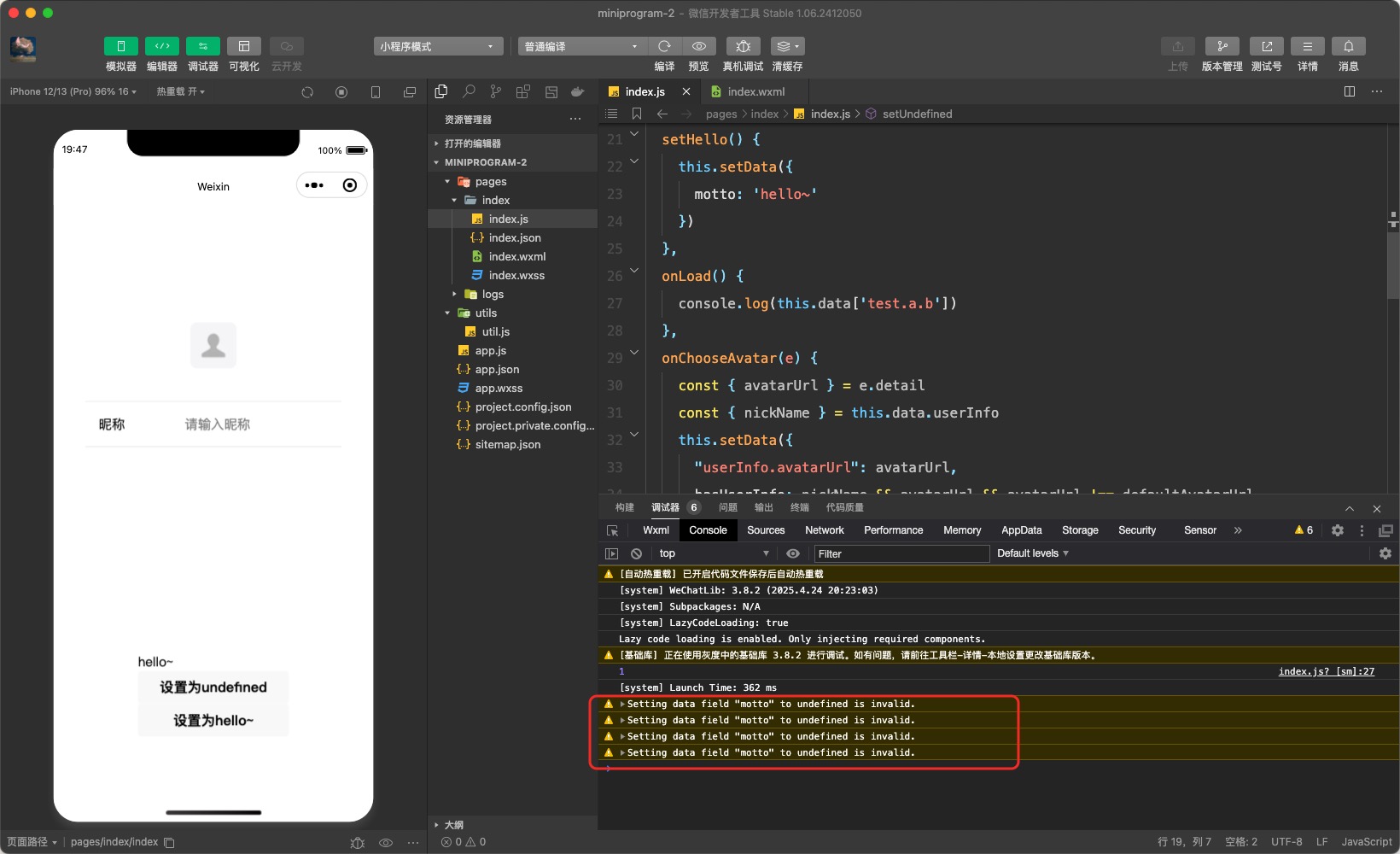Viewport: 1400px width, 854px height.
Task: Navigate back in editor history
Action: pos(662,114)
